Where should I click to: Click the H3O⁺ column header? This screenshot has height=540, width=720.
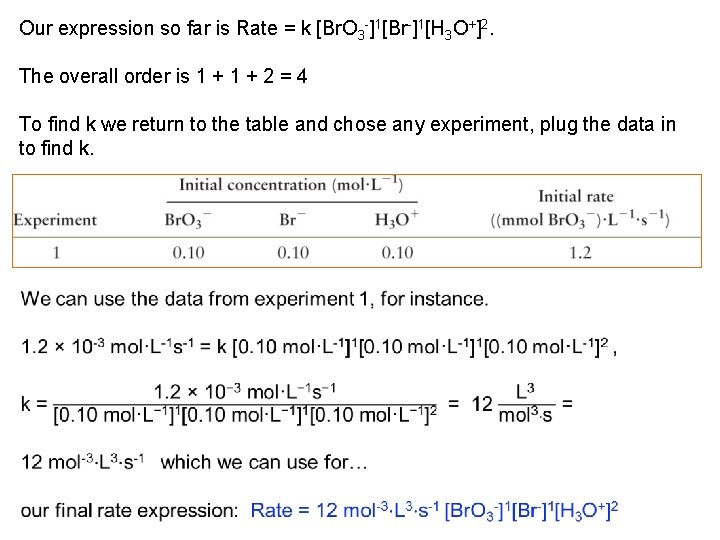point(399,220)
